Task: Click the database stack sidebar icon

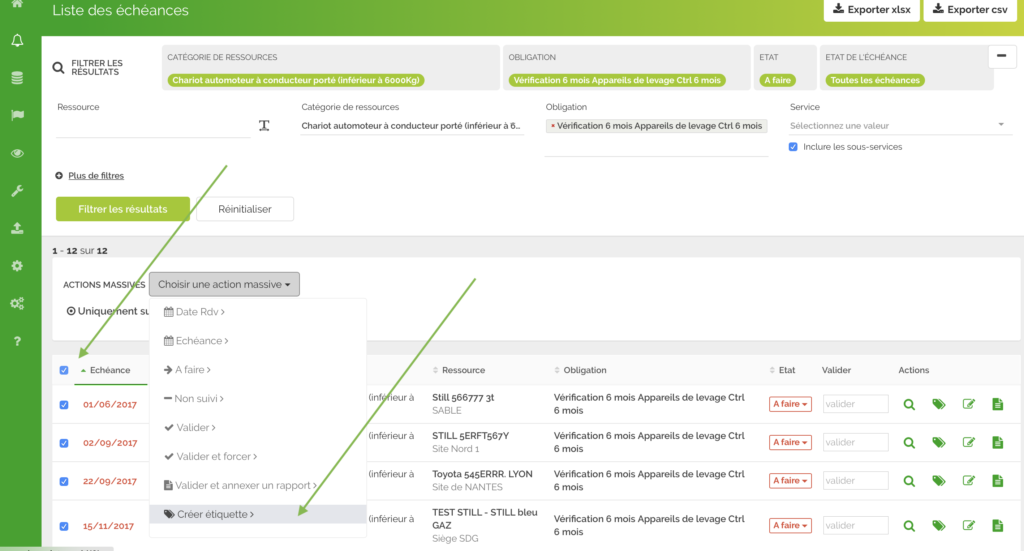Action: pos(17,78)
